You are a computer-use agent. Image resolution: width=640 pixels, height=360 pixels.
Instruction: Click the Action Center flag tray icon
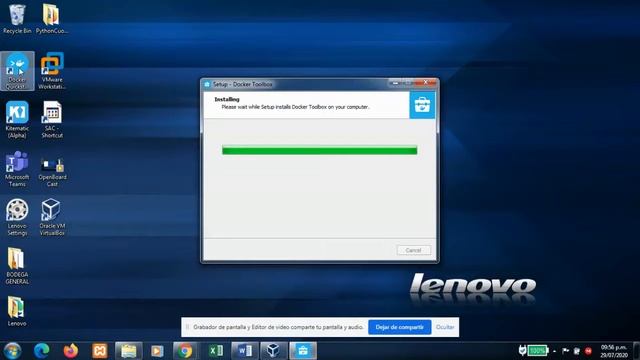tap(566, 351)
